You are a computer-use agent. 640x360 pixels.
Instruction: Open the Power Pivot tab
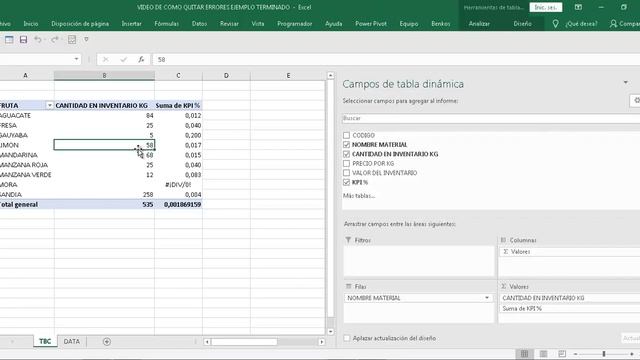coord(371,24)
